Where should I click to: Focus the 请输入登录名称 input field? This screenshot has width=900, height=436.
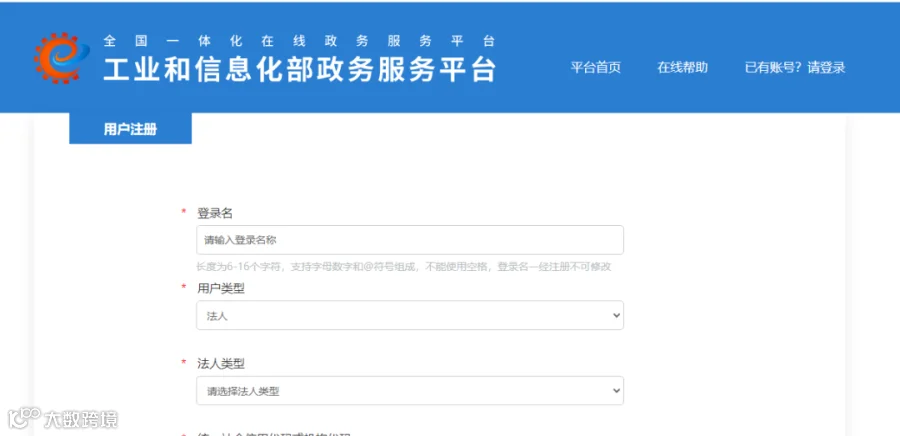coord(410,240)
